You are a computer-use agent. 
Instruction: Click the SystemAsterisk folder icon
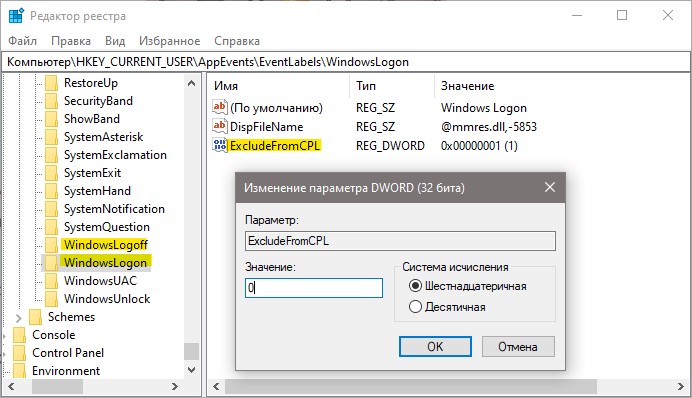(x=51, y=137)
